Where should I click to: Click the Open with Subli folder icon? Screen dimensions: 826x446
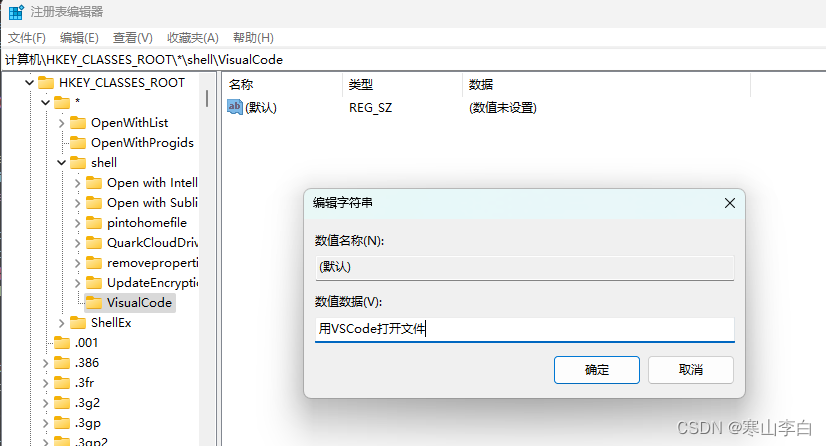(x=94, y=203)
